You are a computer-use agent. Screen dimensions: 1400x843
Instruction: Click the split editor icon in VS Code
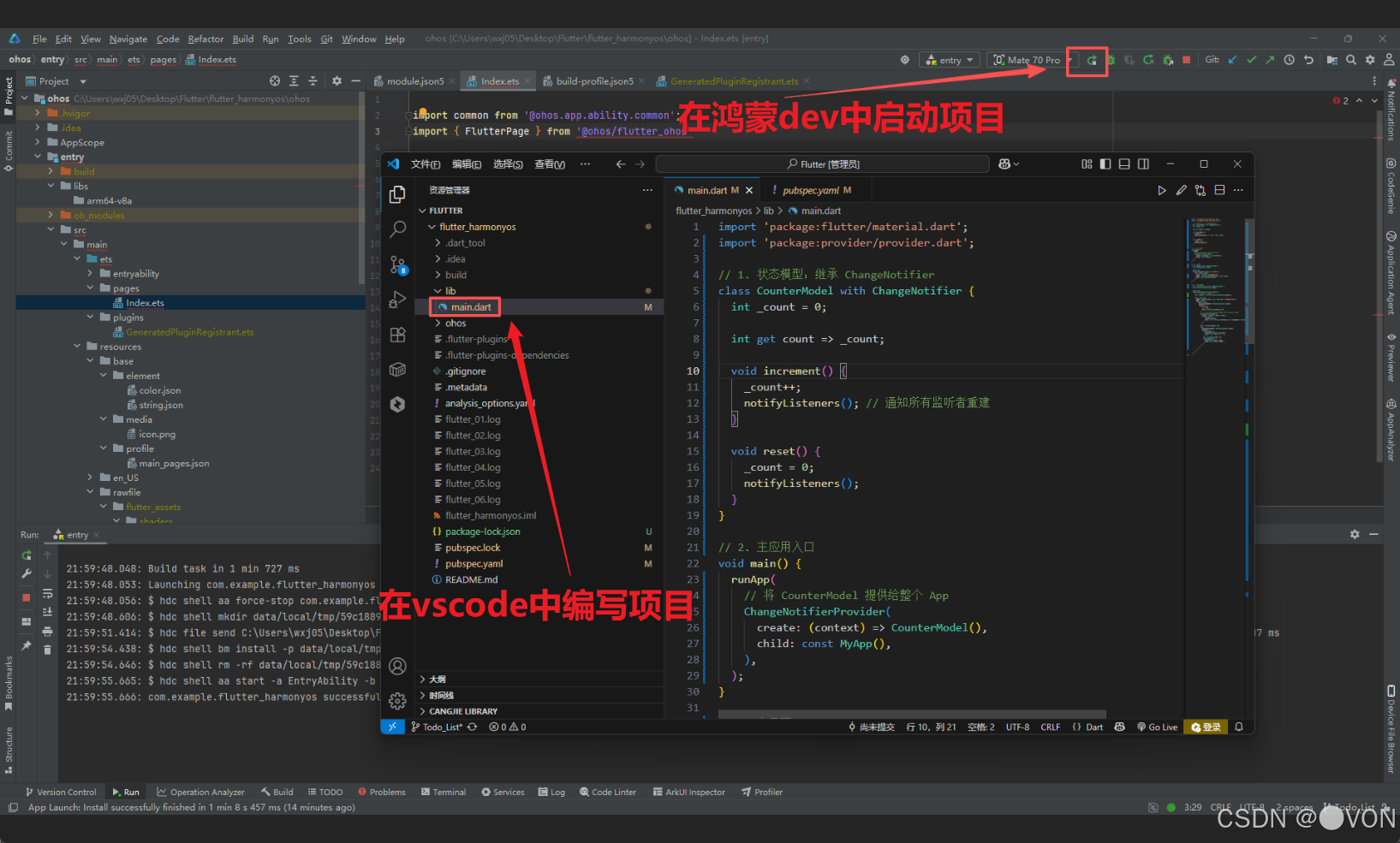[x=1219, y=190]
